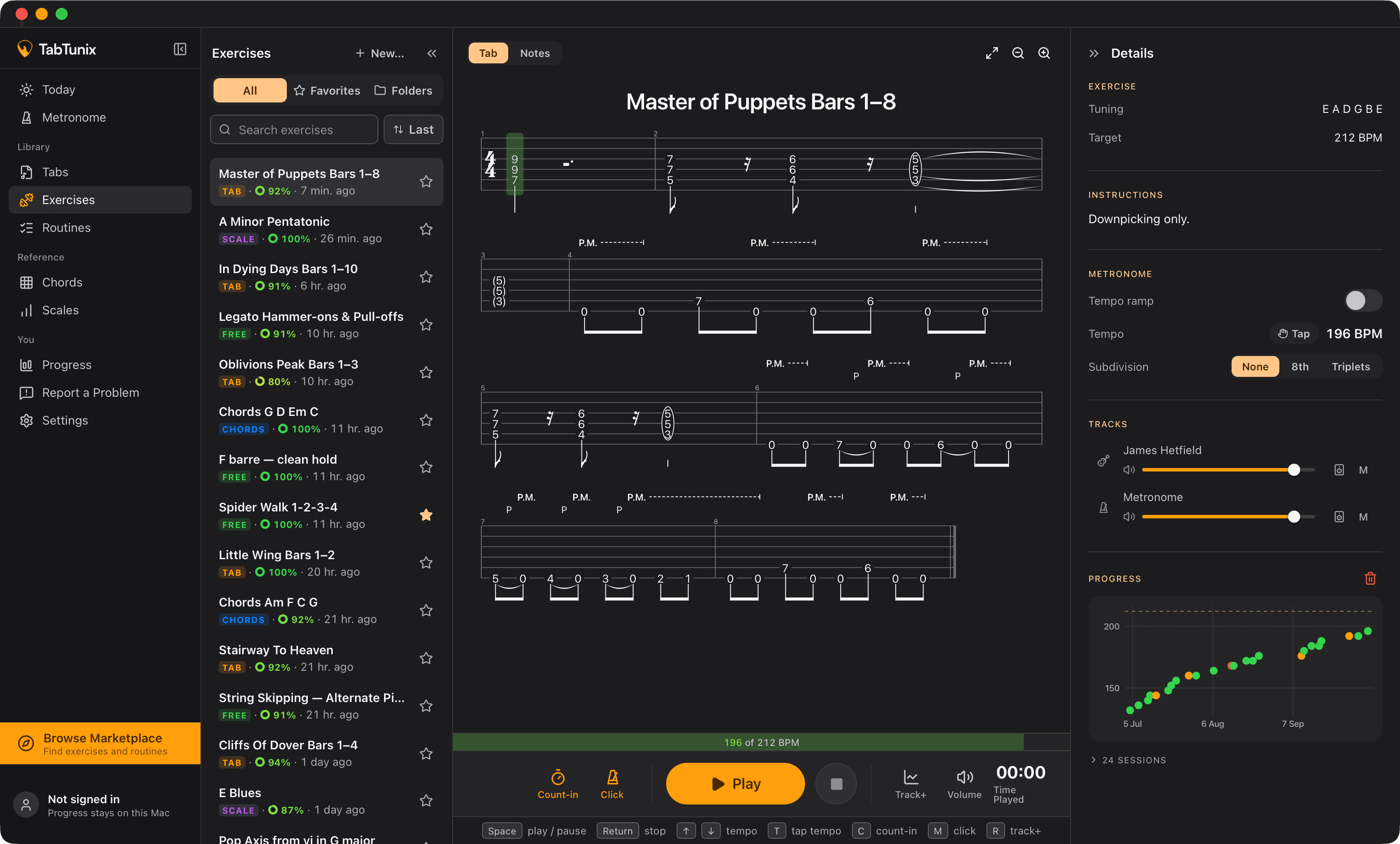Image resolution: width=1400 pixels, height=844 pixels.
Task: Select the 8th subdivision option
Action: pyautogui.click(x=1299, y=366)
